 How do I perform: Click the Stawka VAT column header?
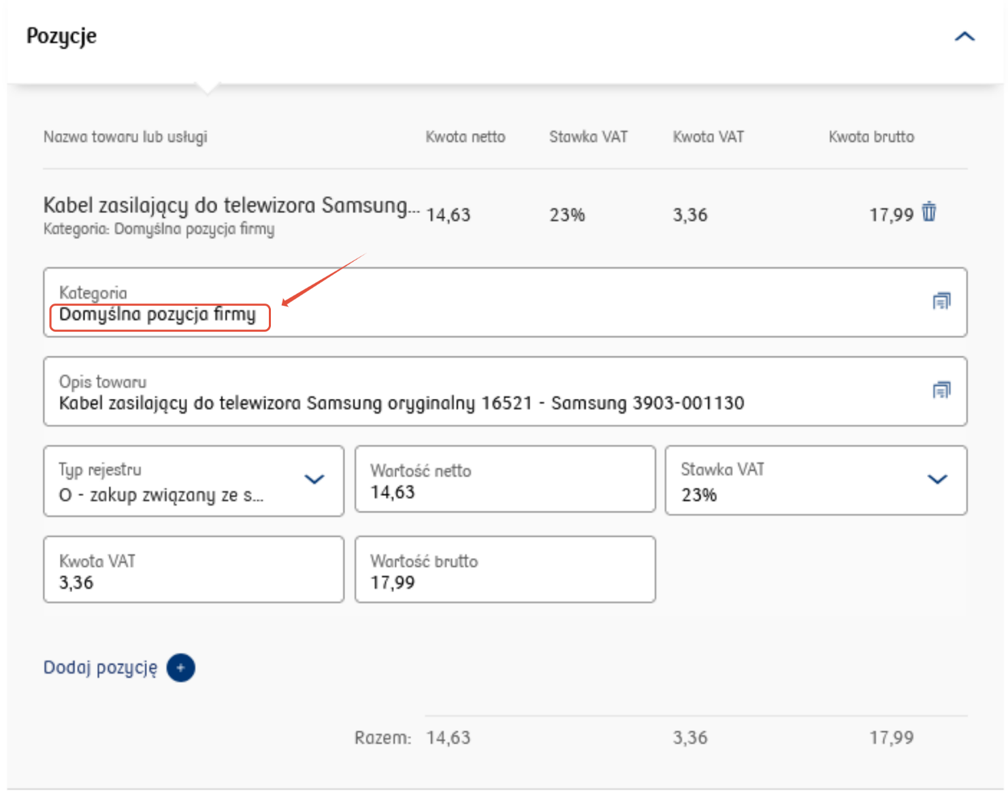coord(588,137)
